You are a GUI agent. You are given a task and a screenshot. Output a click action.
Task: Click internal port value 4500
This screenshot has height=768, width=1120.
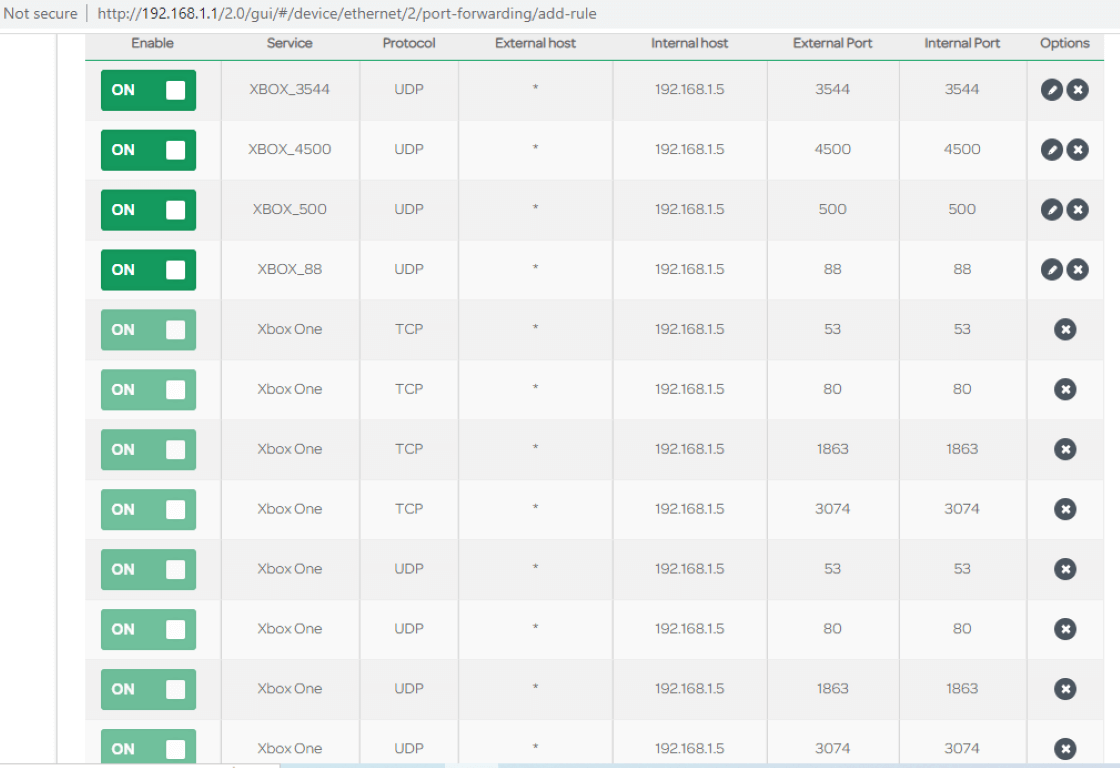(x=962, y=149)
